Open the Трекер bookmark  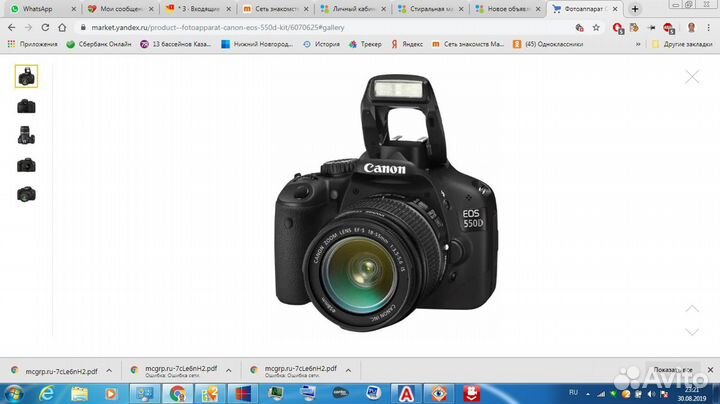tap(365, 44)
